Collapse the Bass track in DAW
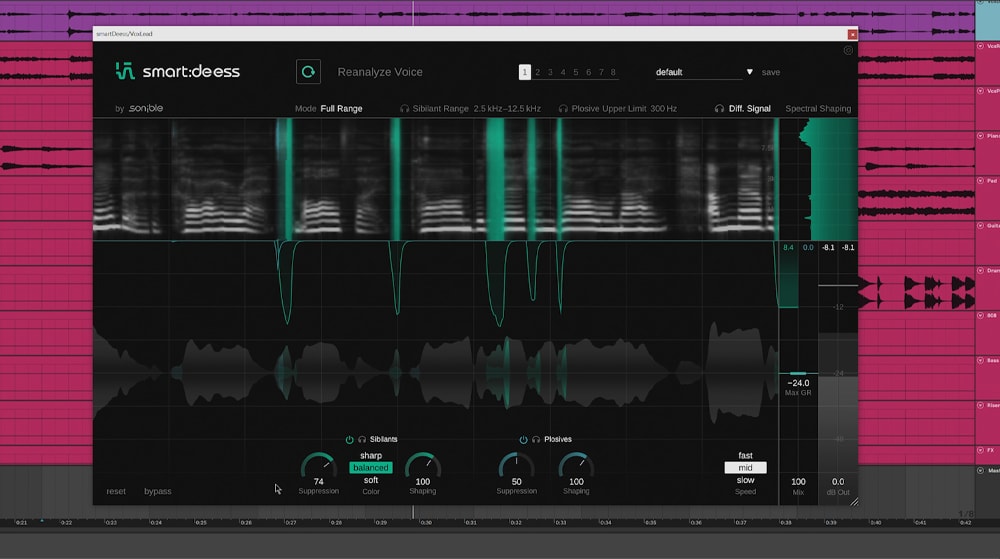1000x559 pixels. pos(980,360)
